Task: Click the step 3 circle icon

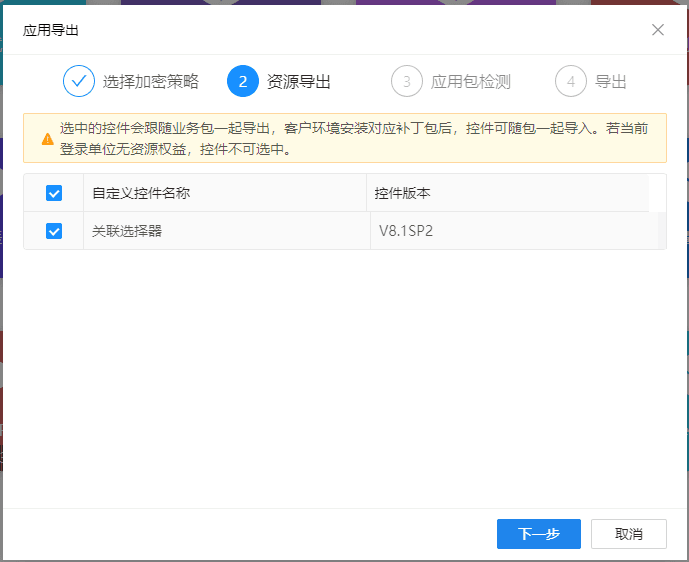Action: (x=406, y=81)
